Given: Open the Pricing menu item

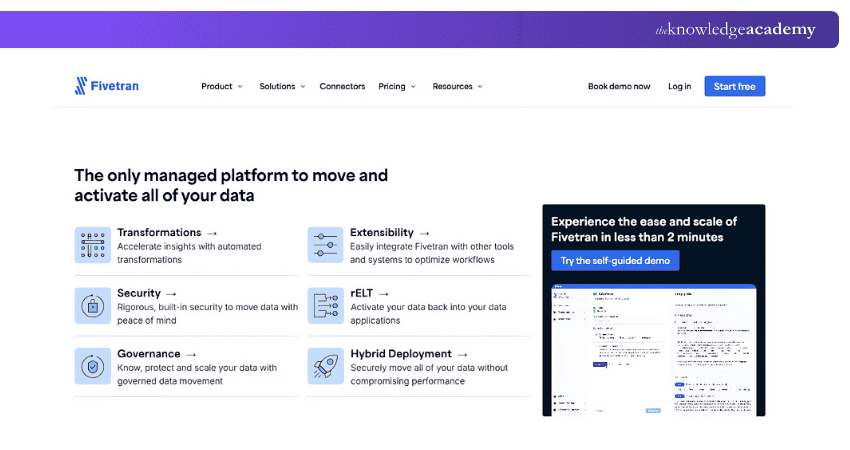Looking at the screenshot, I should 392,86.
